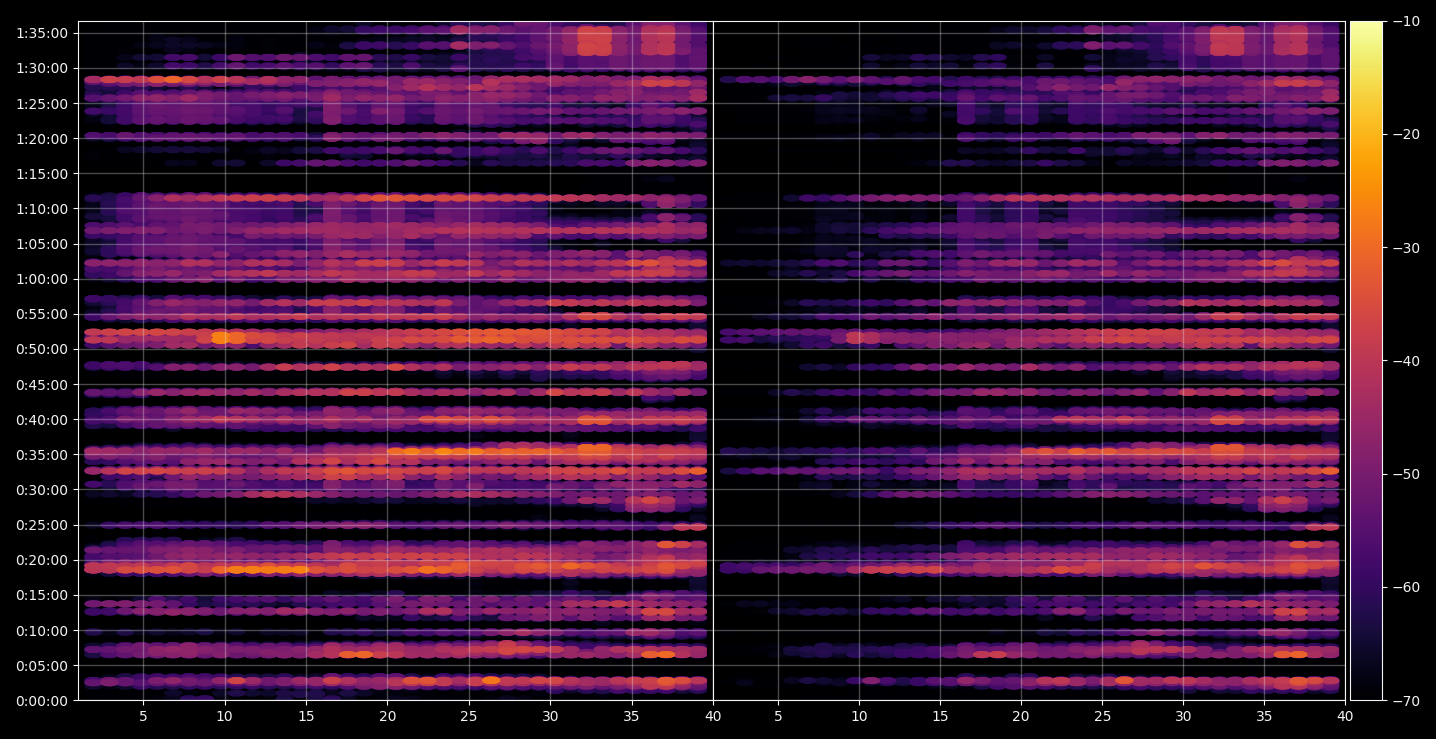Screen dimensions: 1436x739
Task: Click the 1:30:00 y-axis tick label
Action: pos(42,68)
